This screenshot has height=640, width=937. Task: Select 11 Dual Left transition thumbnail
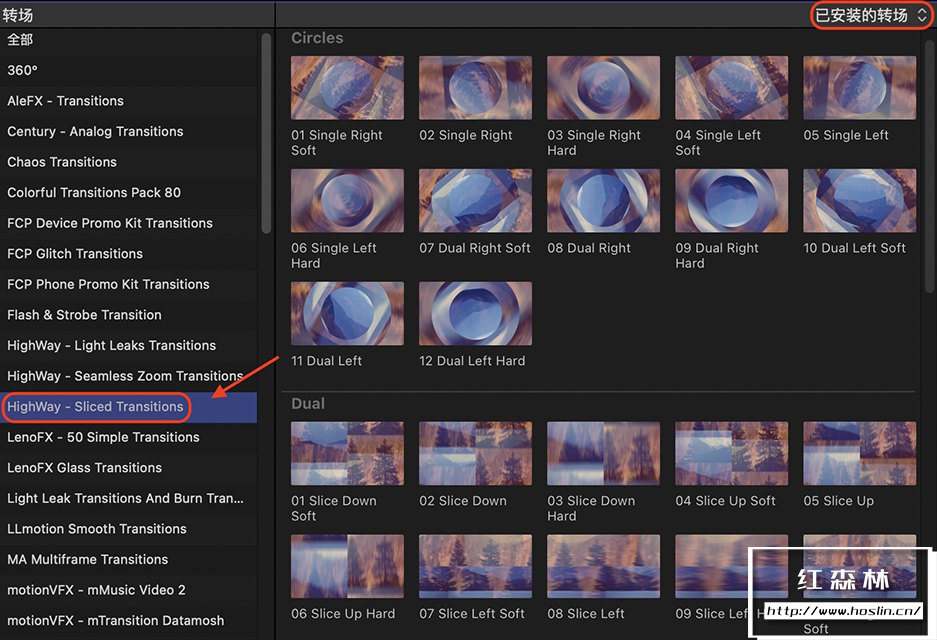click(x=347, y=313)
